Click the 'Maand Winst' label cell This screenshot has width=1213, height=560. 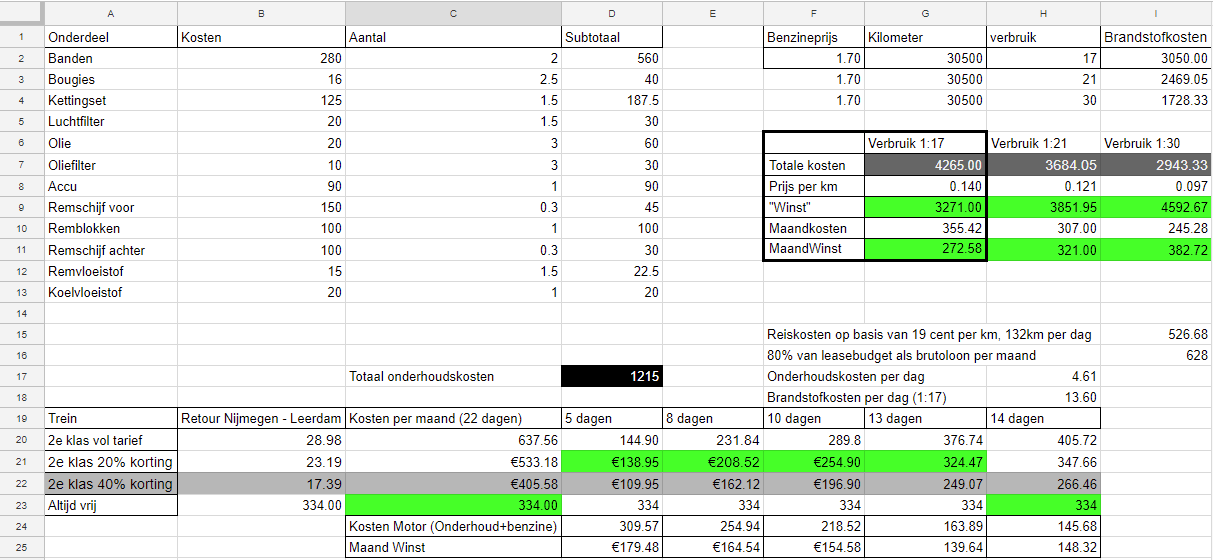[x=453, y=547]
